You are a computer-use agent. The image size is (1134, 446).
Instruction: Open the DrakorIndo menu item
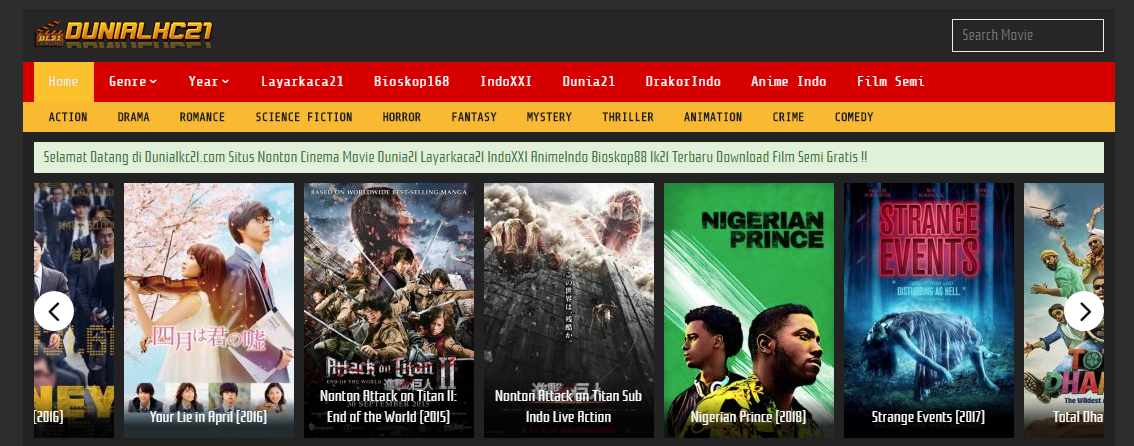[683, 82]
